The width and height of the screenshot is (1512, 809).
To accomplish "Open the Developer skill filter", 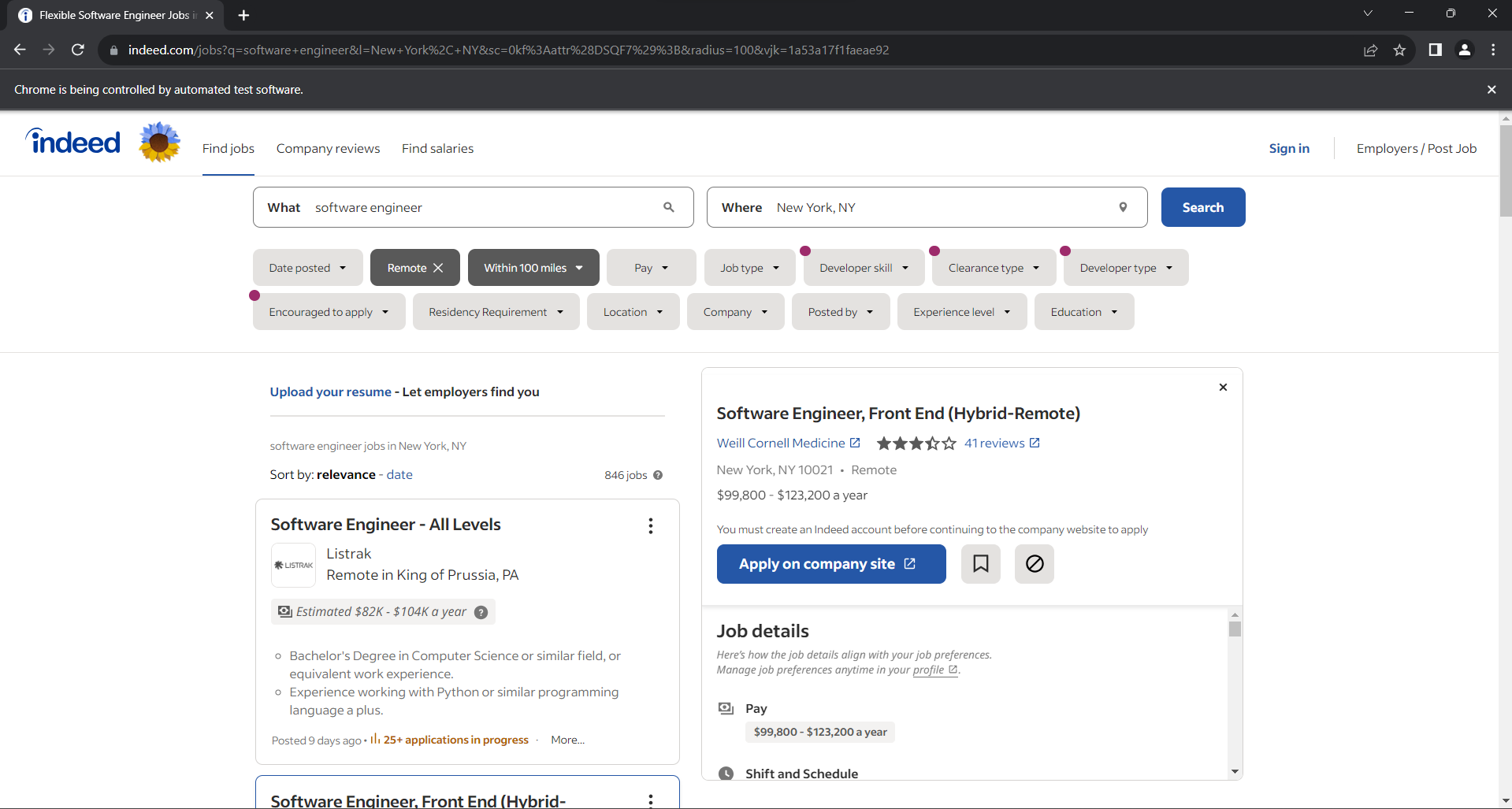I will 863,267.
